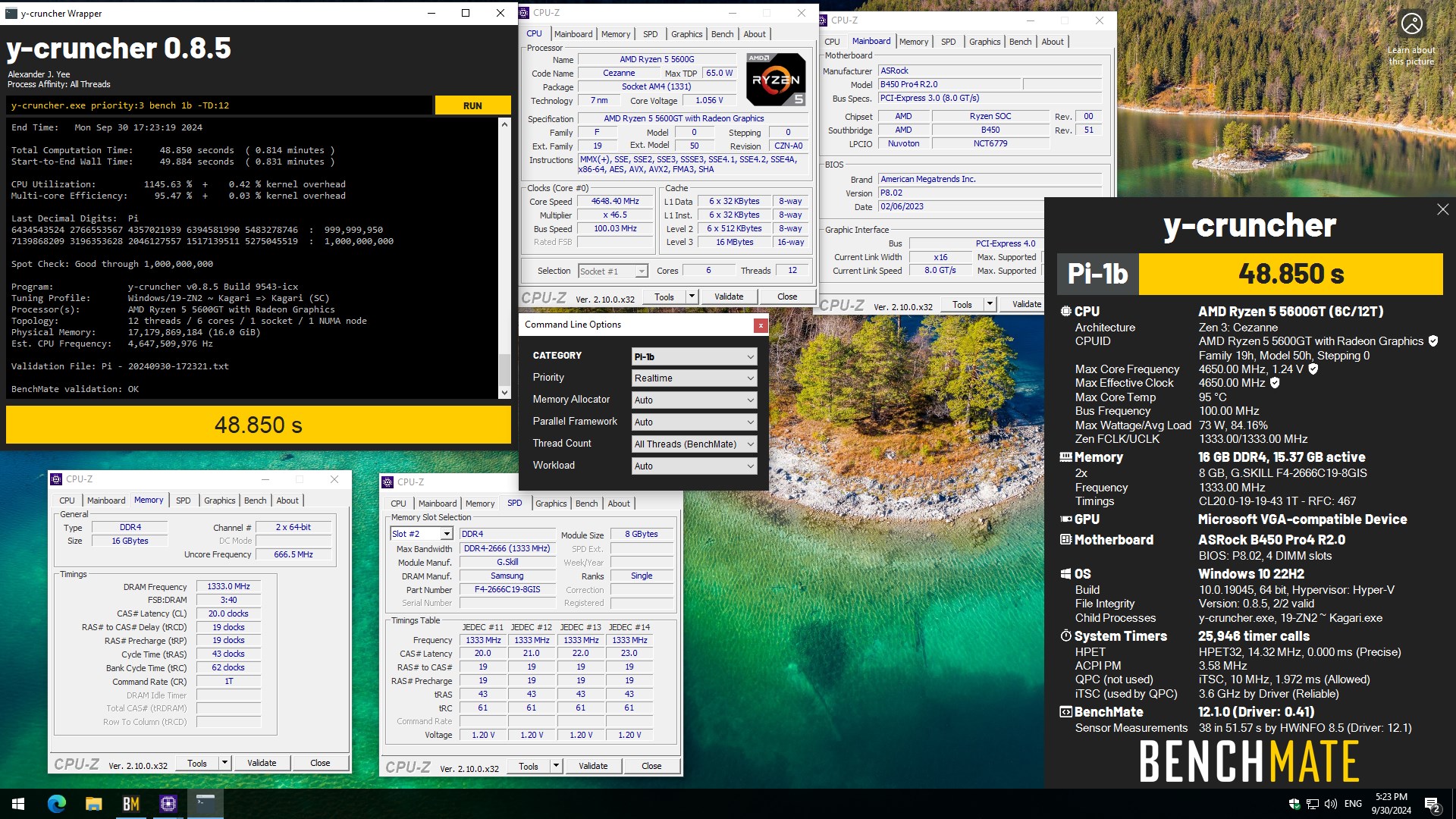This screenshot has height=819, width=1456.
Task: Switch to the CPU-Z taskbar icon
Action: coord(168,804)
